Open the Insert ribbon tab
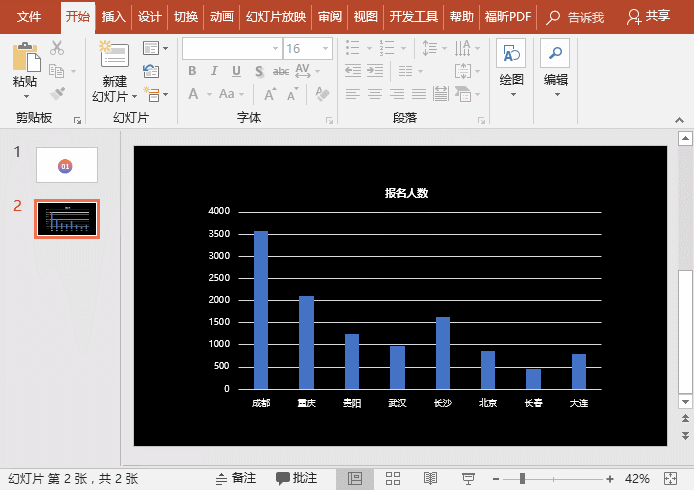Screen dimensions: 694x490 [x=114, y=17]
